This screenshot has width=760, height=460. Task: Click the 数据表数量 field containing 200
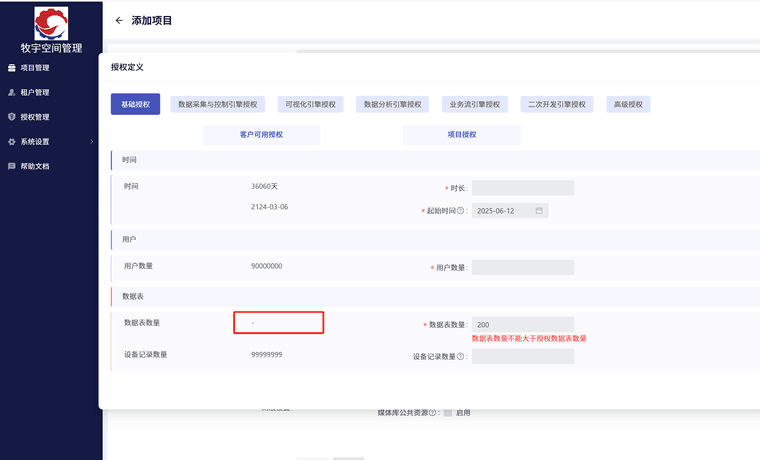point(523,324)
